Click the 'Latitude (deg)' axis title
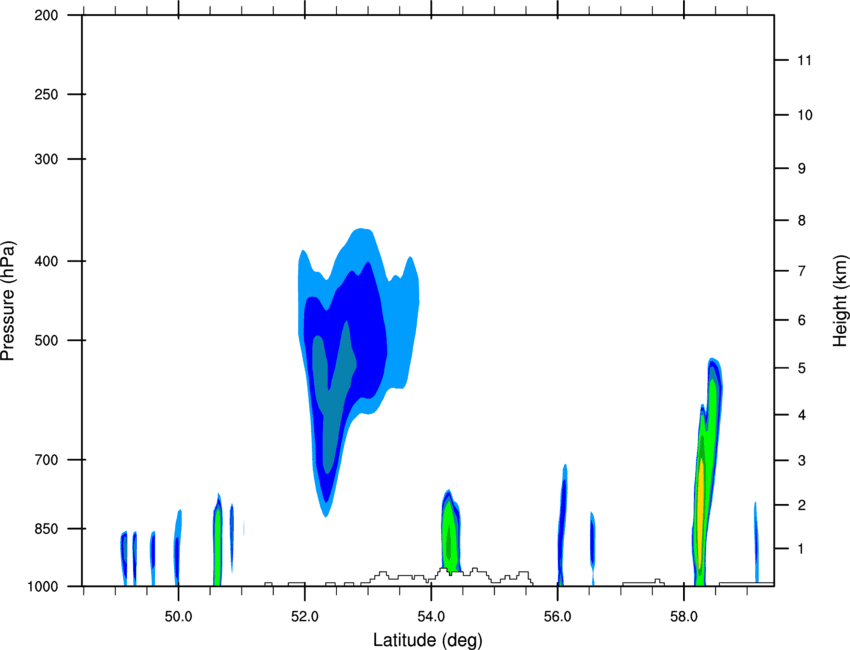The width and height of the screenshot is (850, 650). click(x=427, y=640)
